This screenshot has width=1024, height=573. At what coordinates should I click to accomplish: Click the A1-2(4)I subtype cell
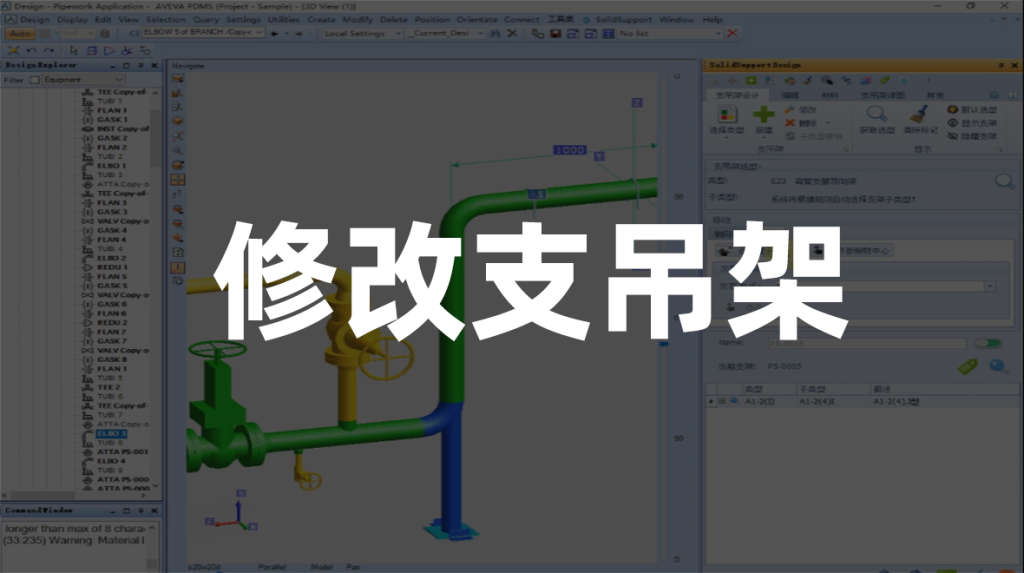(833, 401)
